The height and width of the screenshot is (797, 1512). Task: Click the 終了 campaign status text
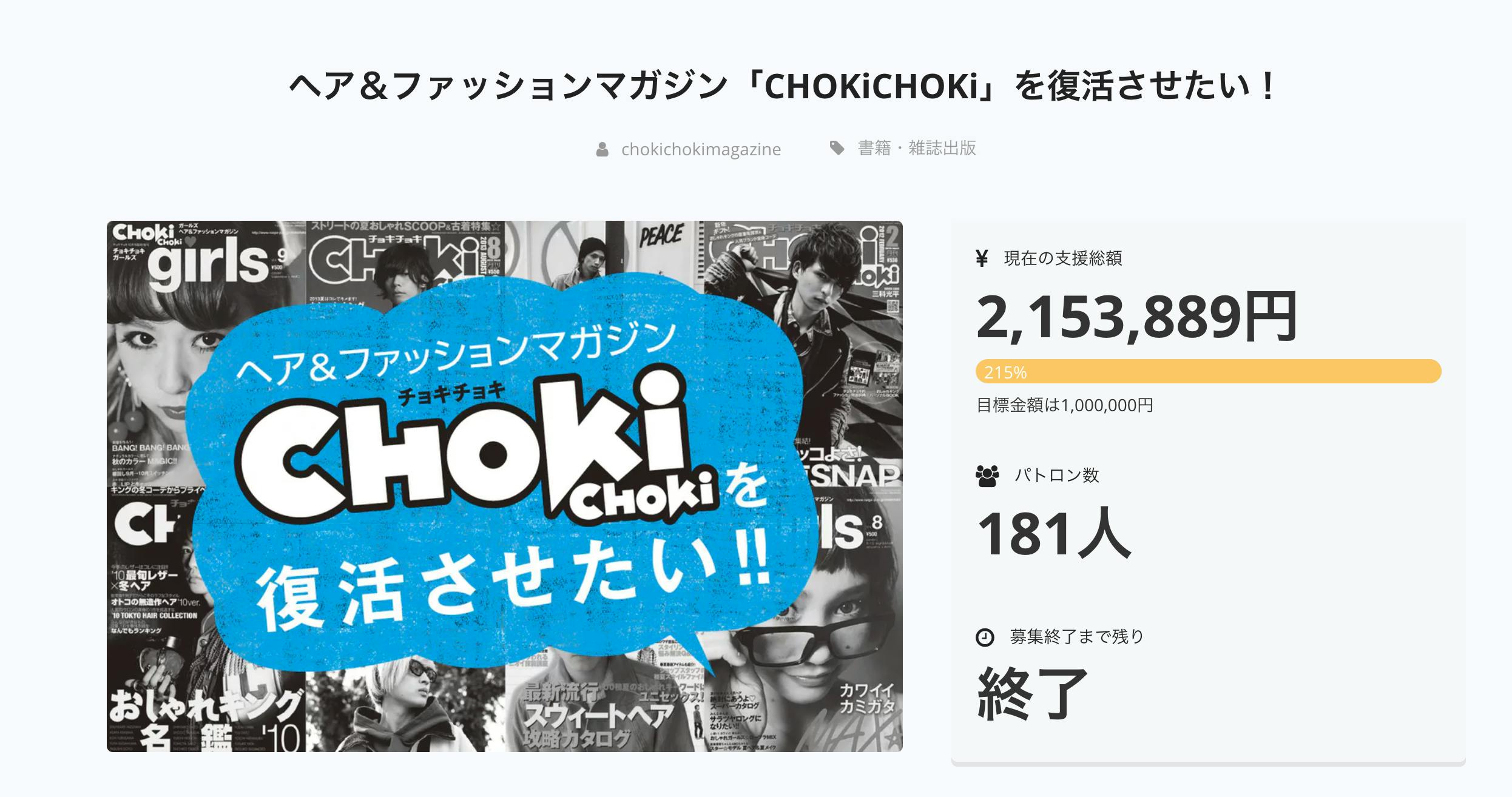click(1032, 693)
